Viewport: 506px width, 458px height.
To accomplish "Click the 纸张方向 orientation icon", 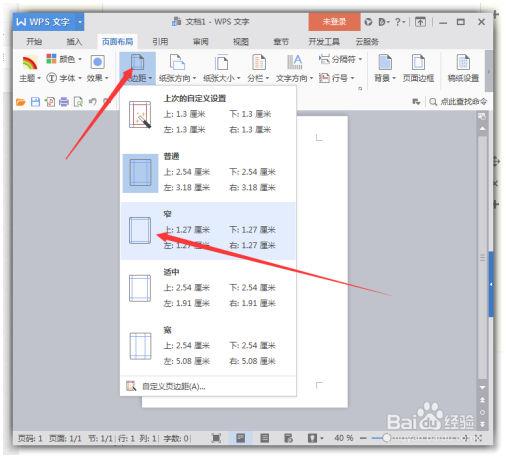I will click(177, 62).
